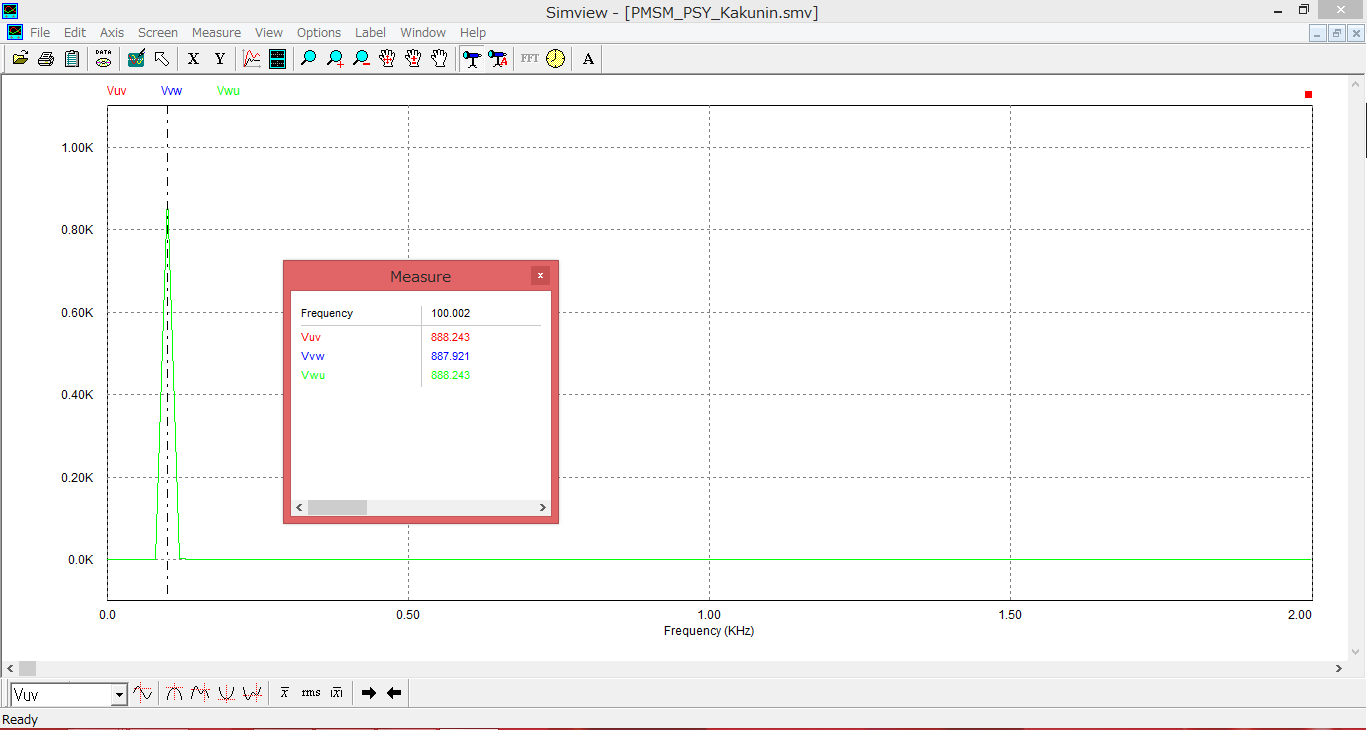
Task: Click the right-pointing next data point arrow
Action: [368, 693]
